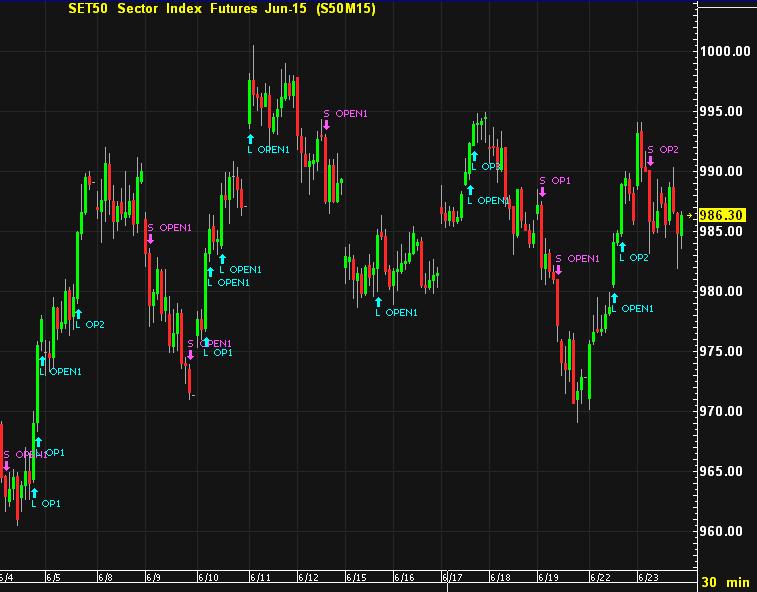This screenshot has width=757, height=592.
Task: Select the 6/10 date on time axis
Action: click(x=208, y=578)
